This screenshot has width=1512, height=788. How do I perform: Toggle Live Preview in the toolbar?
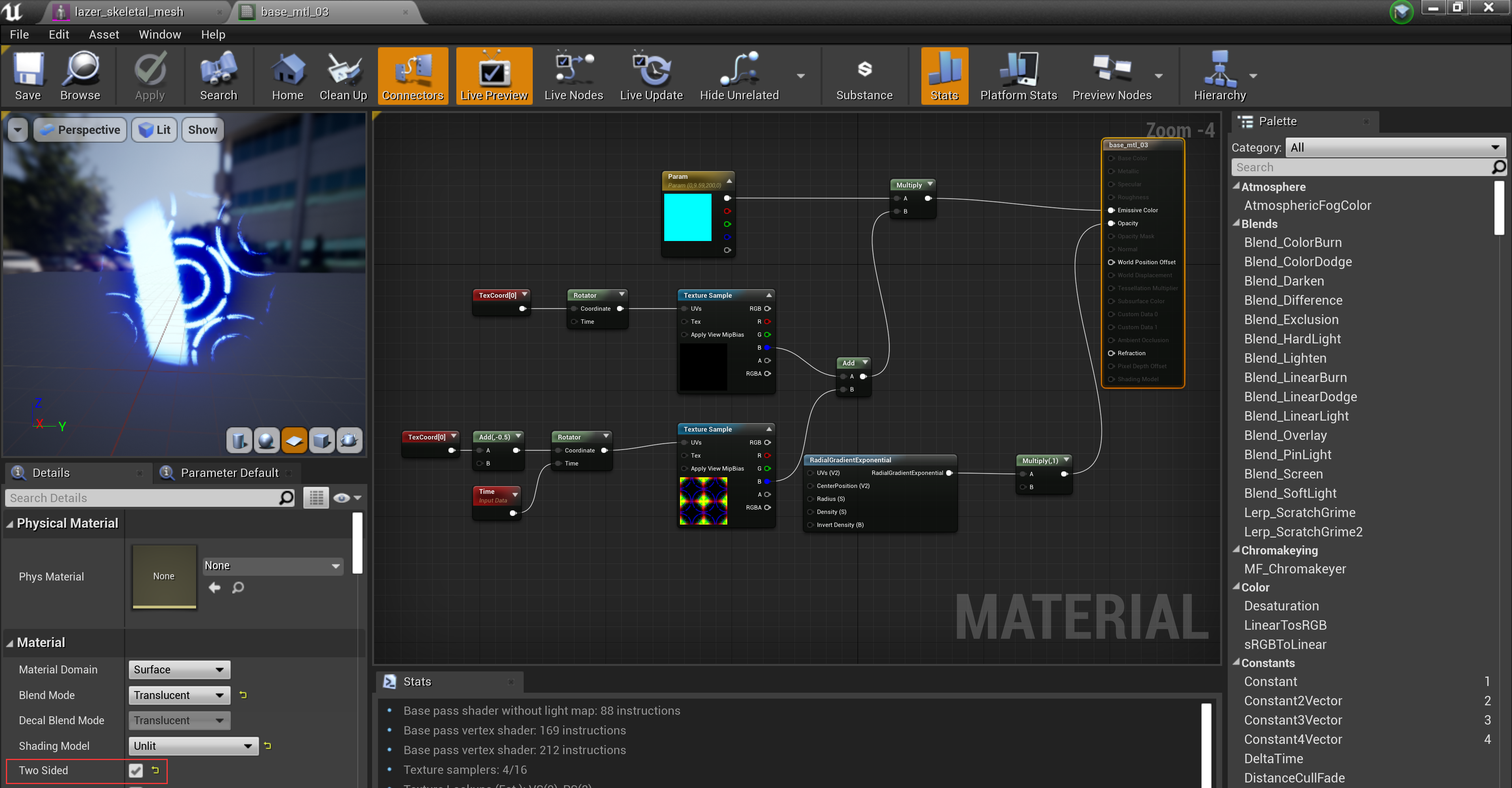pyautogui.click(x=494, y=75)
